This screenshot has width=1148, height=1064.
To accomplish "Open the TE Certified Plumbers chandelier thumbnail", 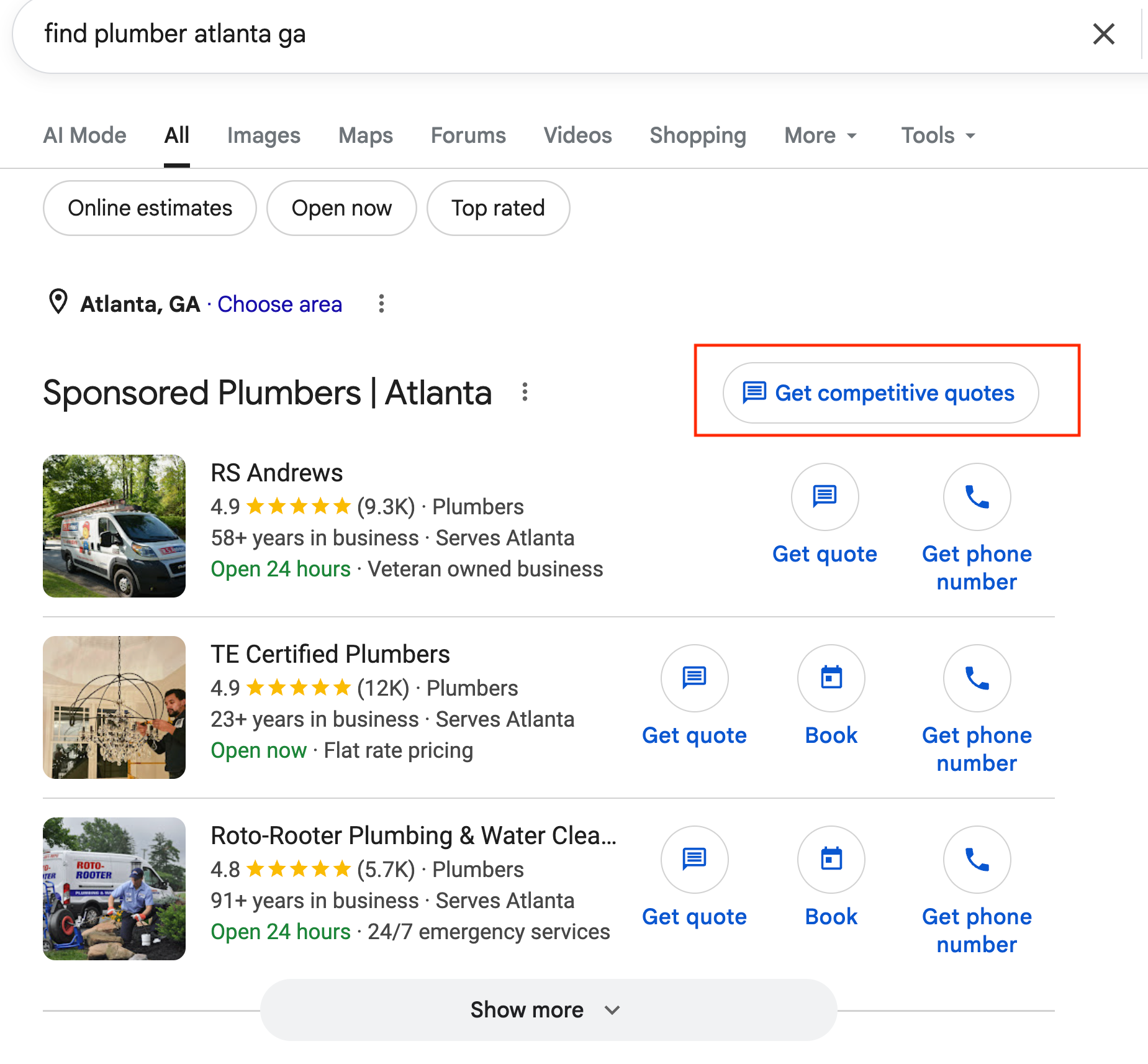I will click(114, 707).
